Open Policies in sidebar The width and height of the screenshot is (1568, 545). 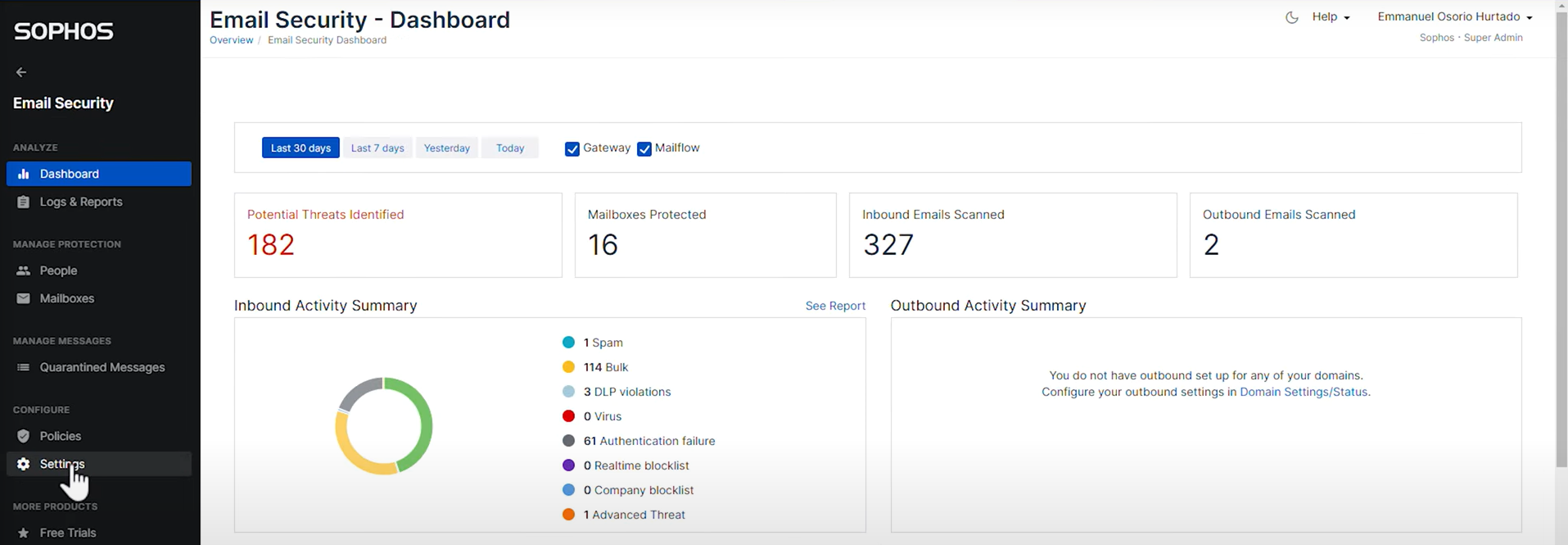(99, 436)
